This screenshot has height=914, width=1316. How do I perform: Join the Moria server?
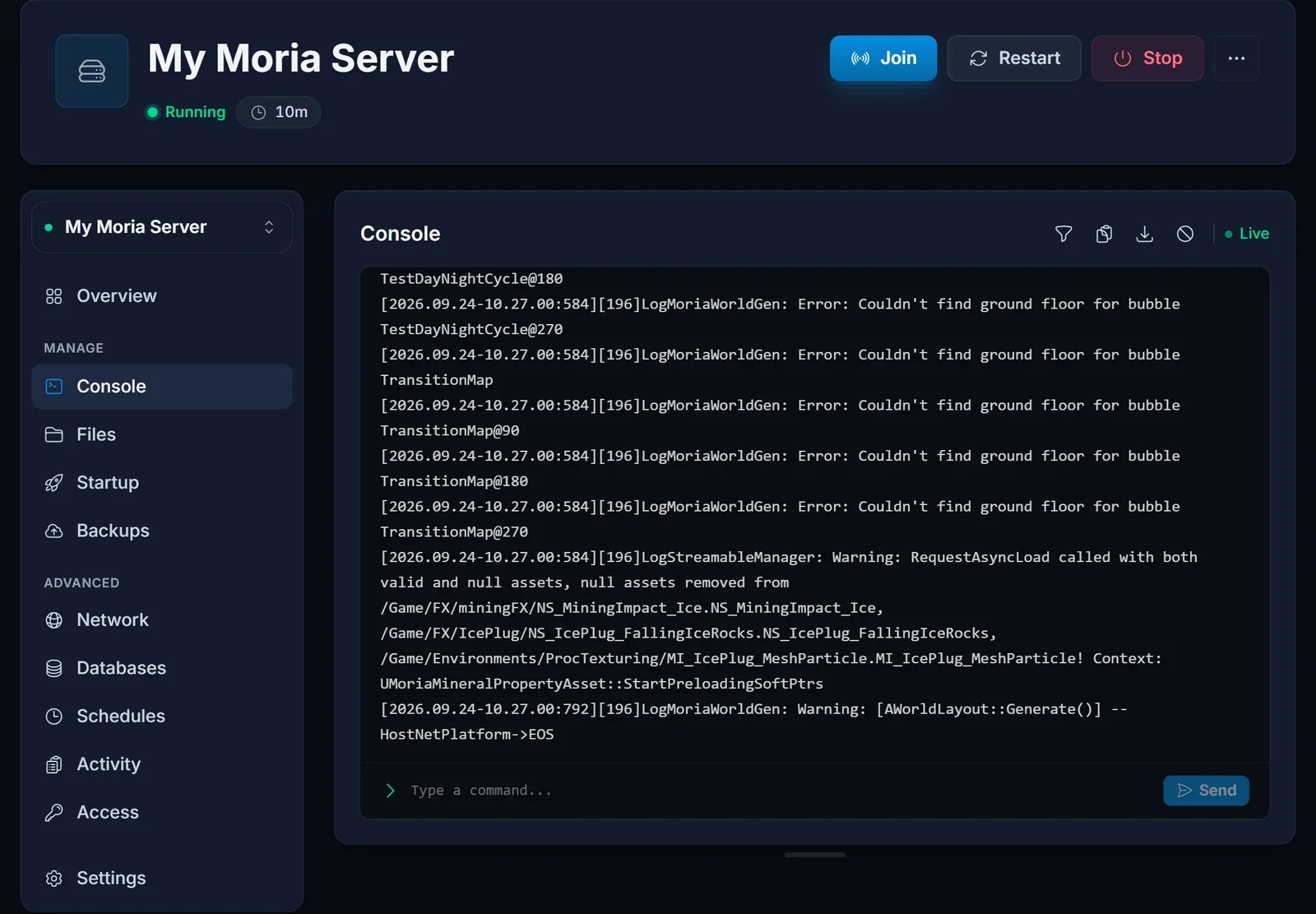[x=883, y=58]
